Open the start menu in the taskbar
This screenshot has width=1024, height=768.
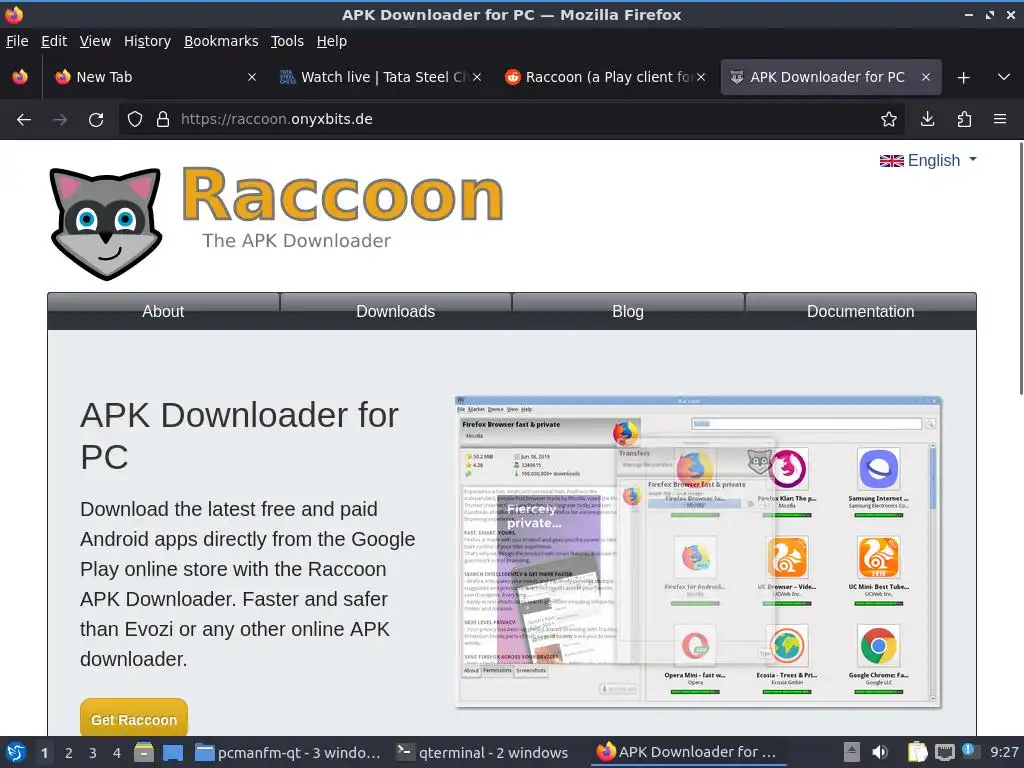coord(16,753)
